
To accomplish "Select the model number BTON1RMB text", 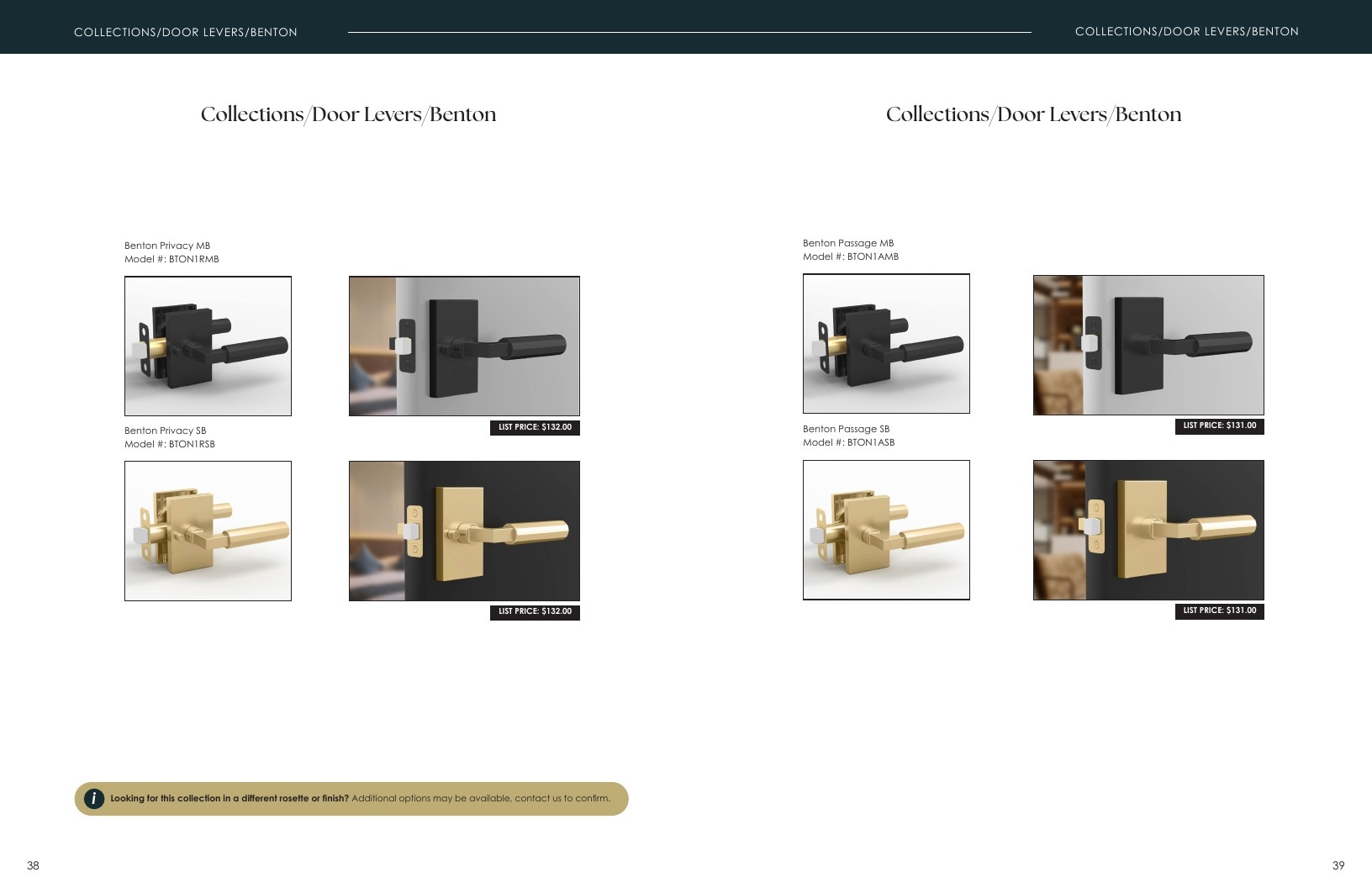I will pos(193,259).
